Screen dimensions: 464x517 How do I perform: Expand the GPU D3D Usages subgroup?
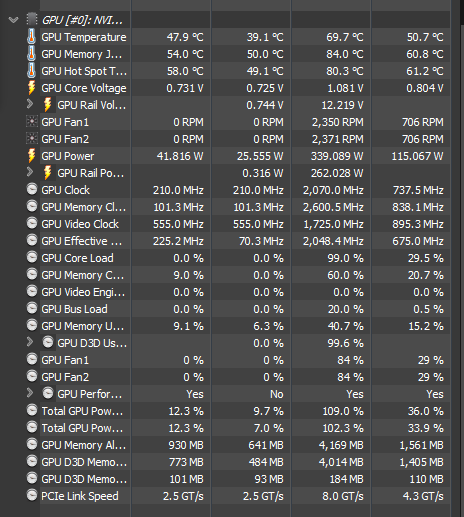[30, 342]
